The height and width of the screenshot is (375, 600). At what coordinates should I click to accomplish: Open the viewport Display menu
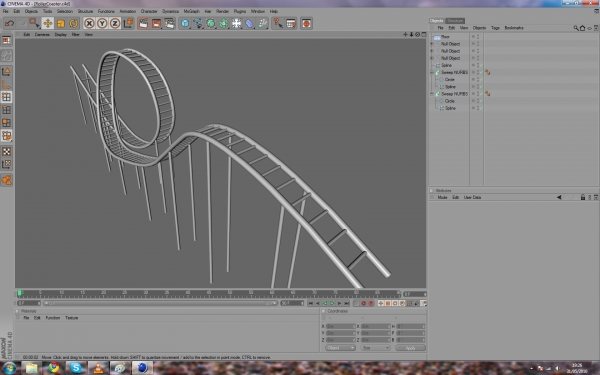[60, 34]
